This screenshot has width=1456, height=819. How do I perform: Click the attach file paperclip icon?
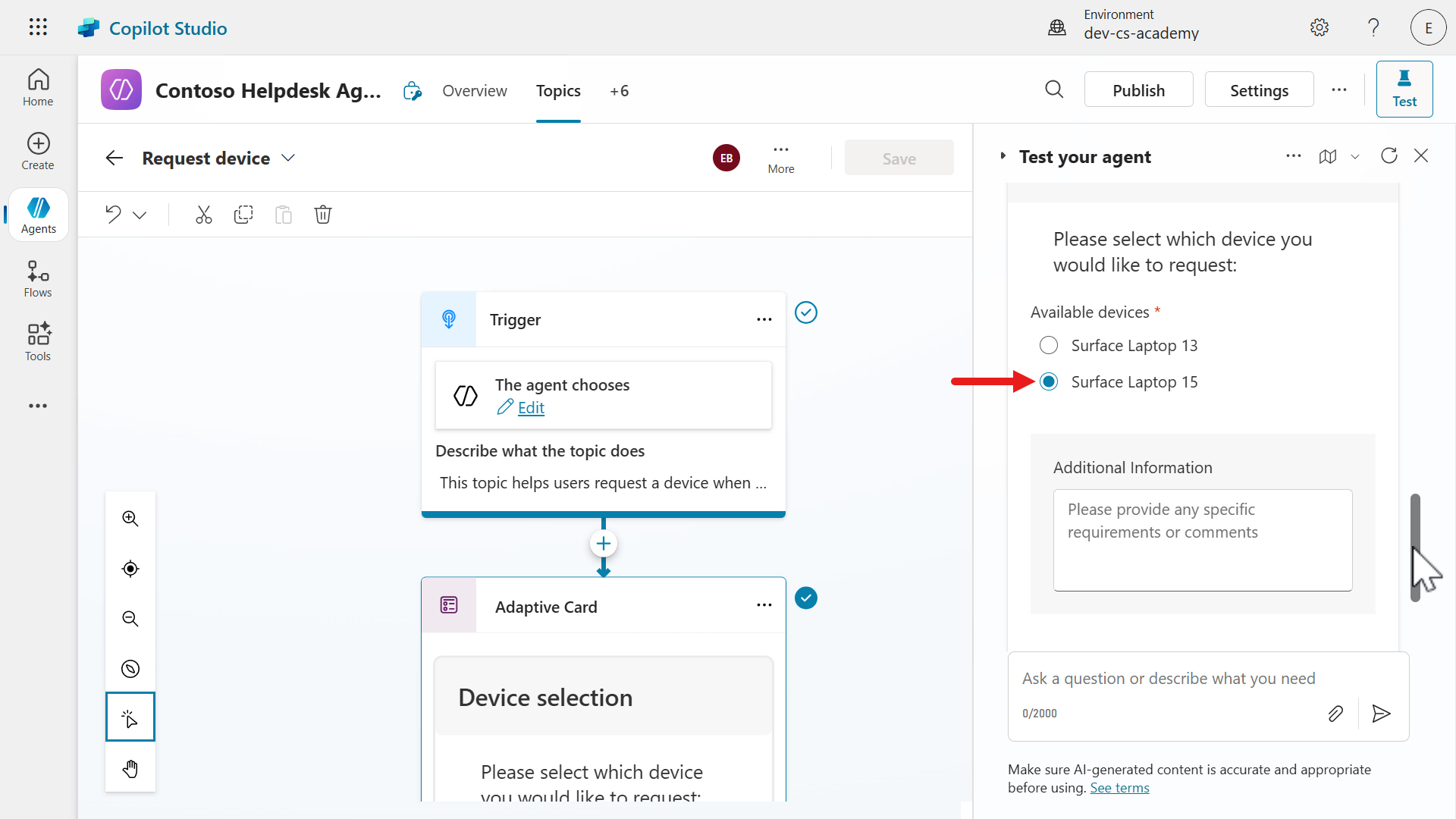(x=1335, y=714)
